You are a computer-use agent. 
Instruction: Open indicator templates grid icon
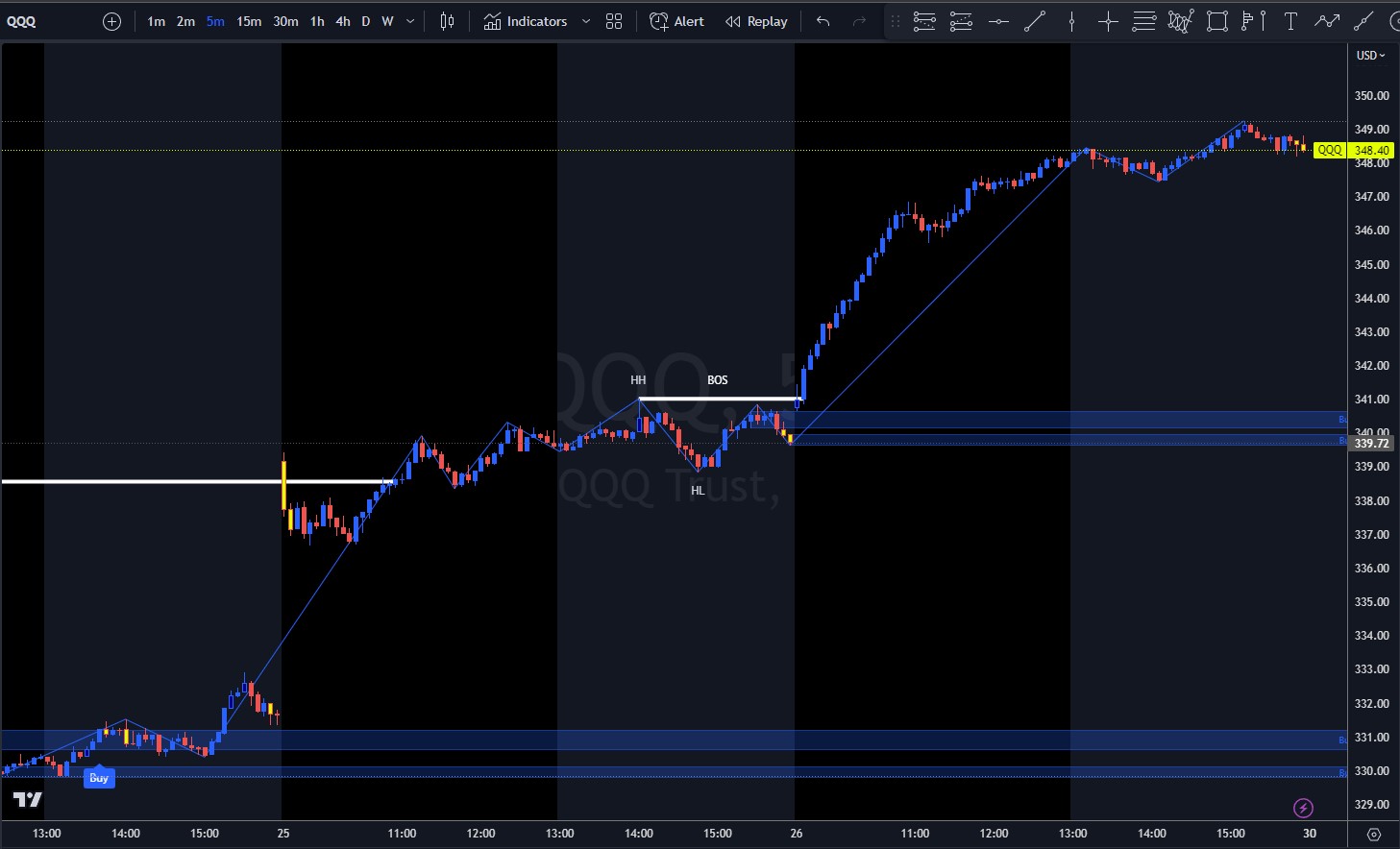tap(614, 21)
